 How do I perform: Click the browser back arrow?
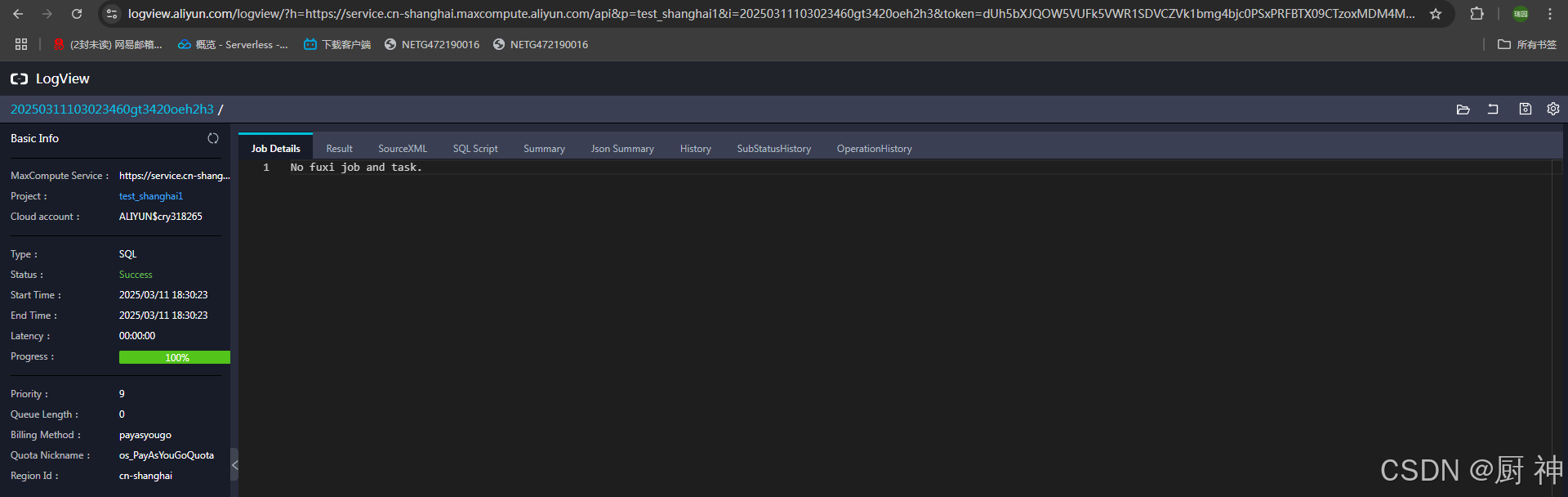pyautogui.click(x=18, y=14)
